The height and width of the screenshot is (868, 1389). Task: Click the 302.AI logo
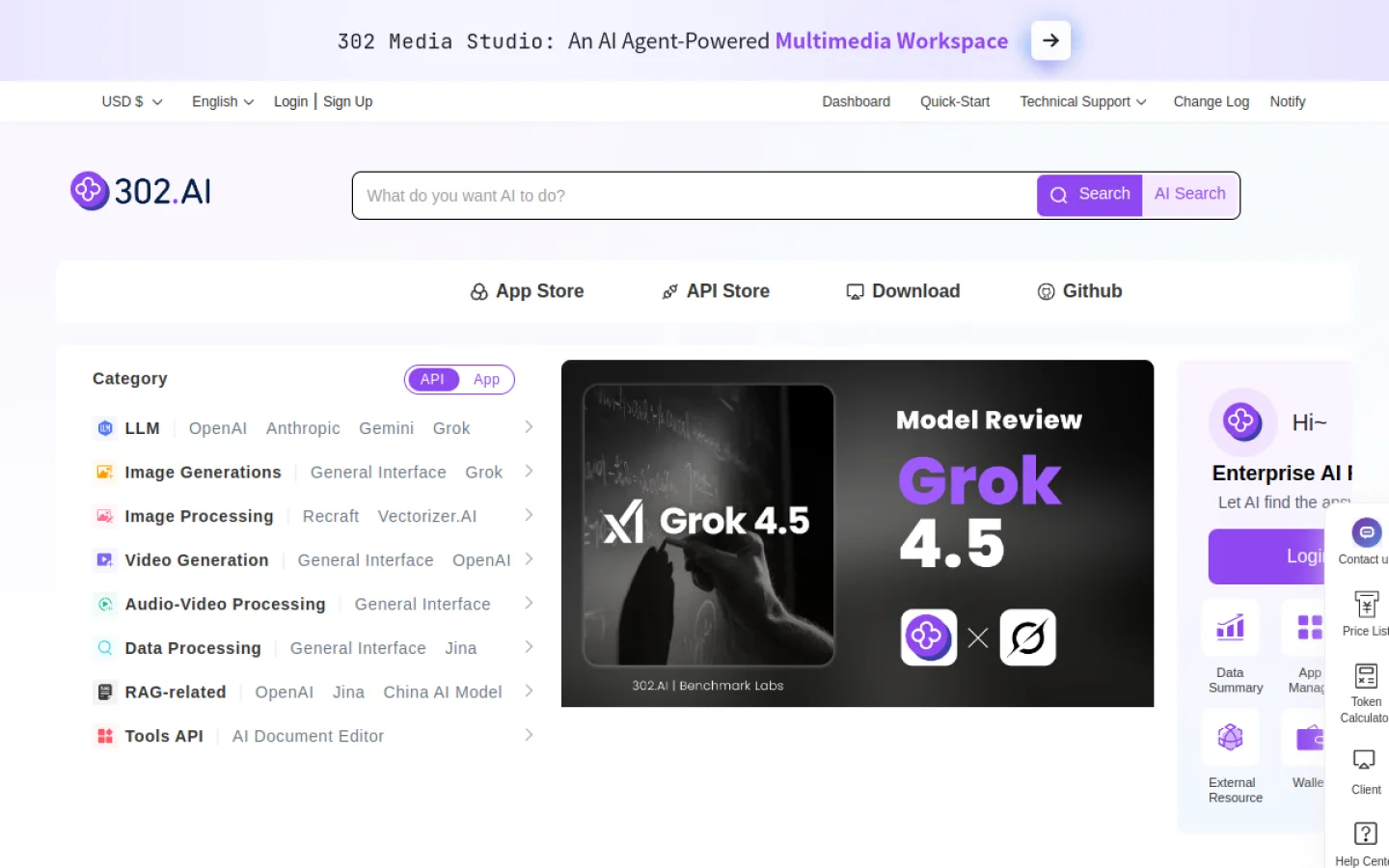(x=141, y=191)
